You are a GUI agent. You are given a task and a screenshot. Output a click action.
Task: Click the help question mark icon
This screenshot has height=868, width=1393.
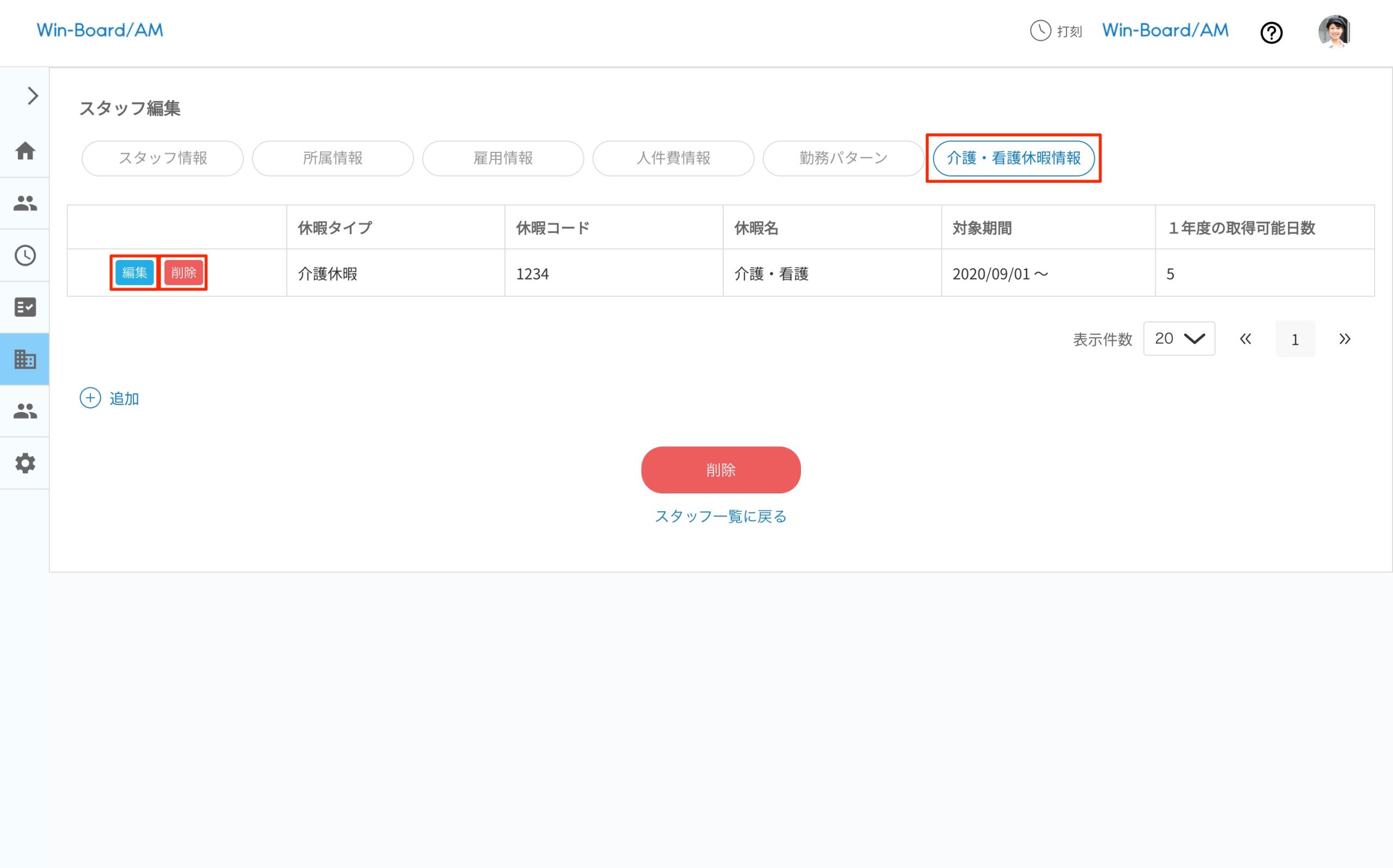point(1271,33)
